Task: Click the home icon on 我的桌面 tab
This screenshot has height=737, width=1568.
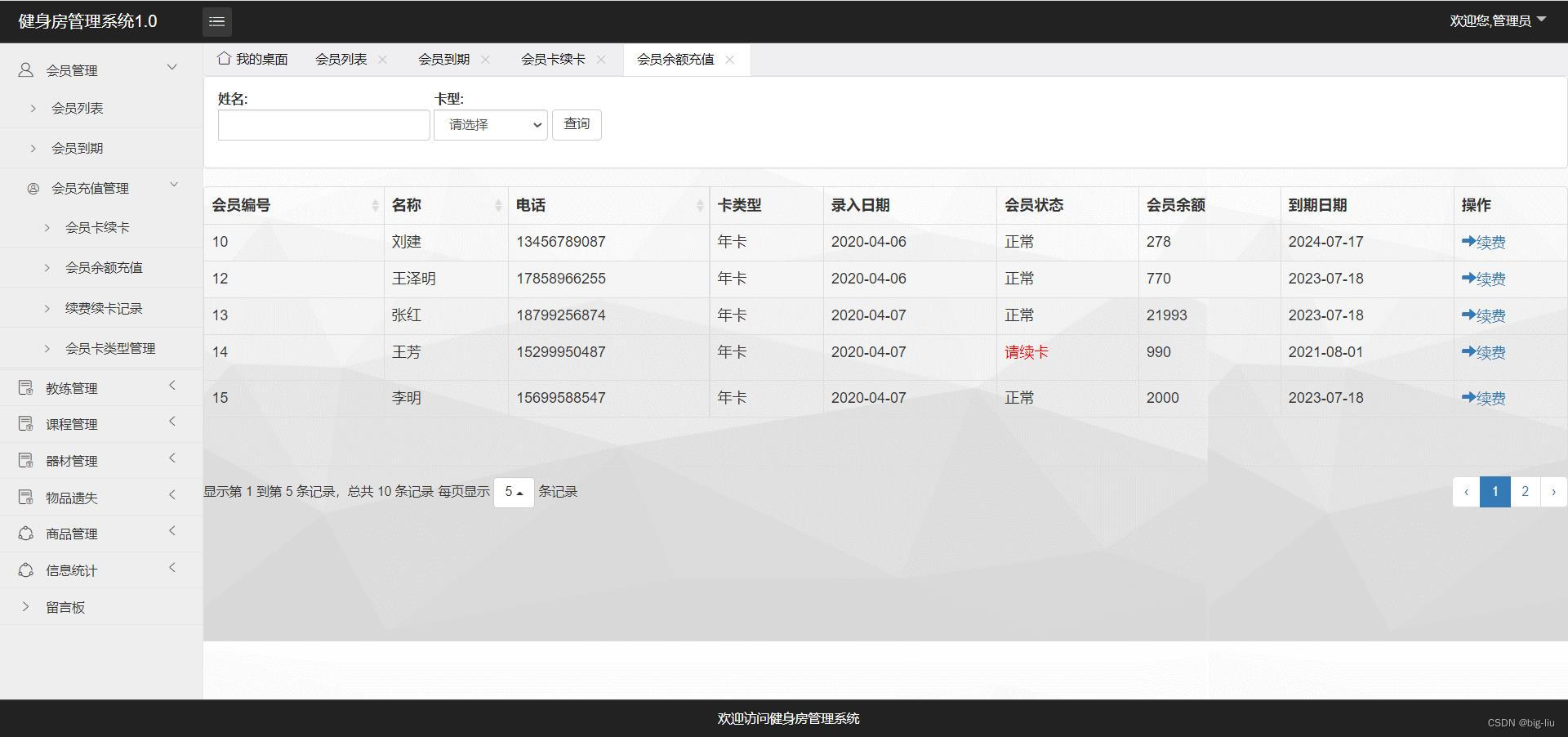Action: pos(224,58)
